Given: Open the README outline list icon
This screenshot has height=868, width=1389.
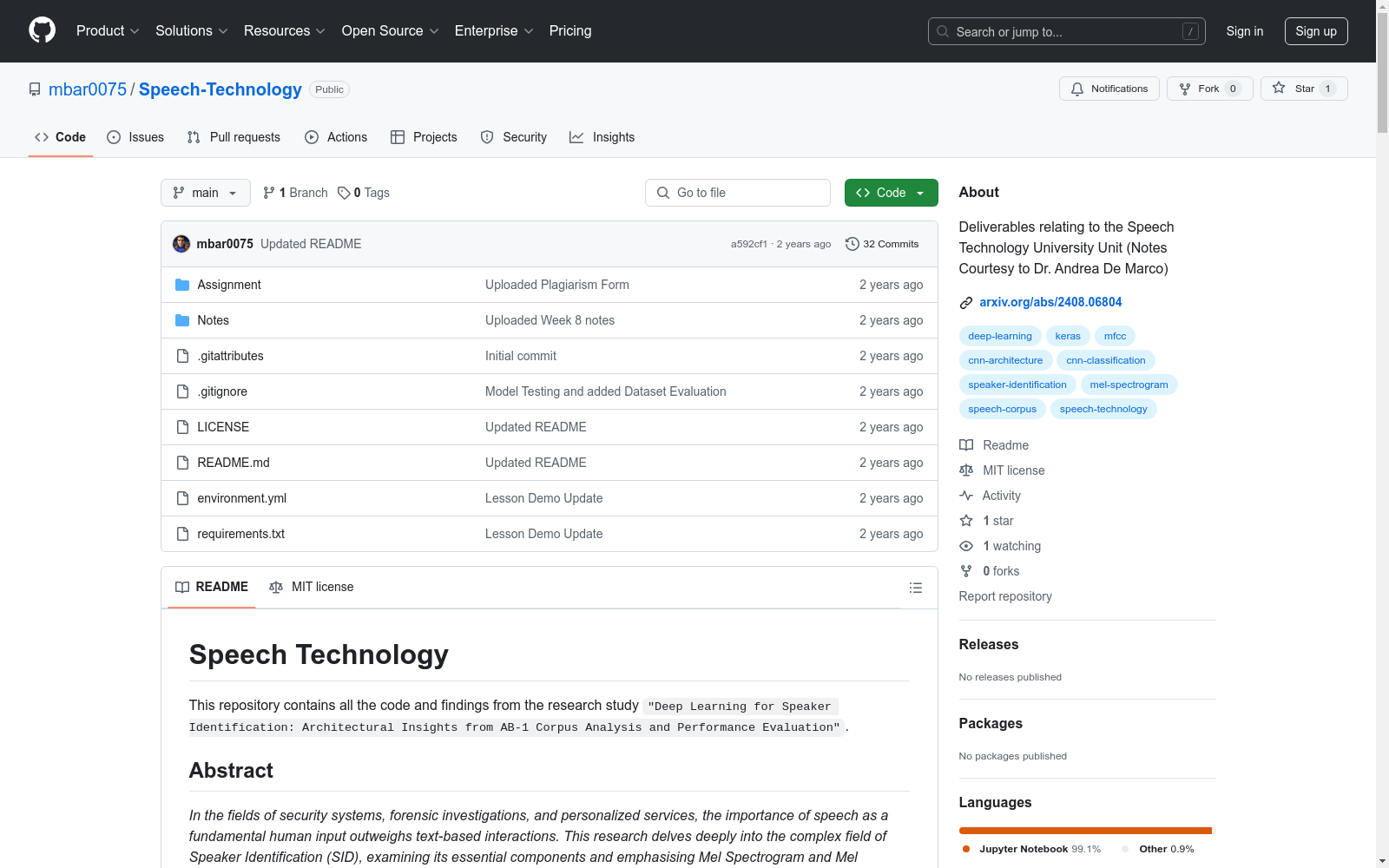Looking at the screenshot, I should [915, 588].
